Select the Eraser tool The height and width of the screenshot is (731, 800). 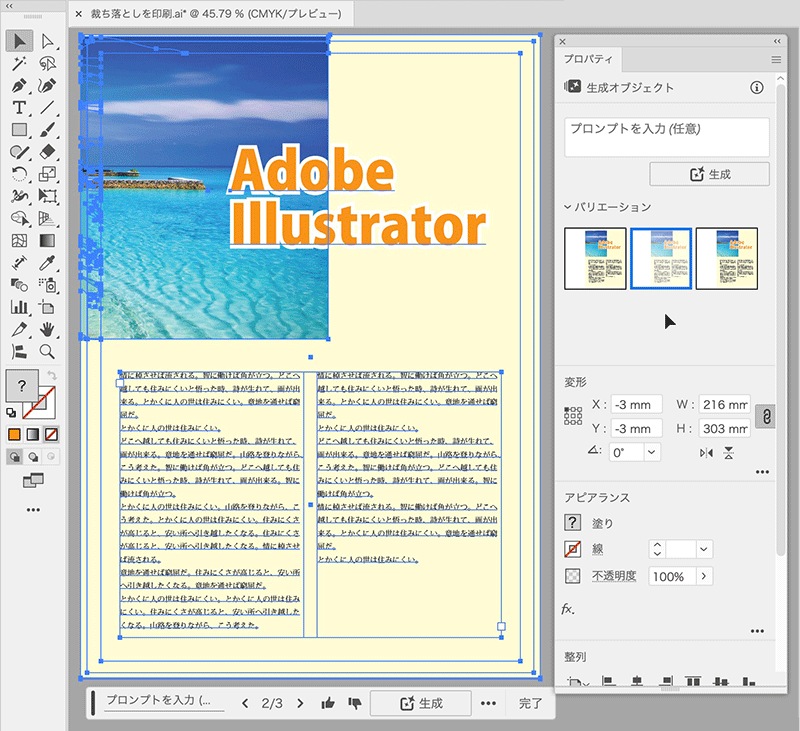[x=47, y=152]
